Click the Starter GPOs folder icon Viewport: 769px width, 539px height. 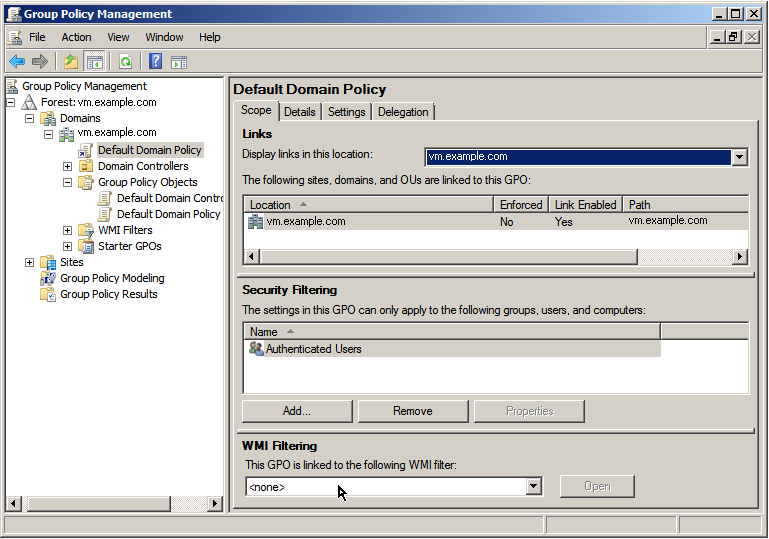(x=86, y=246)
